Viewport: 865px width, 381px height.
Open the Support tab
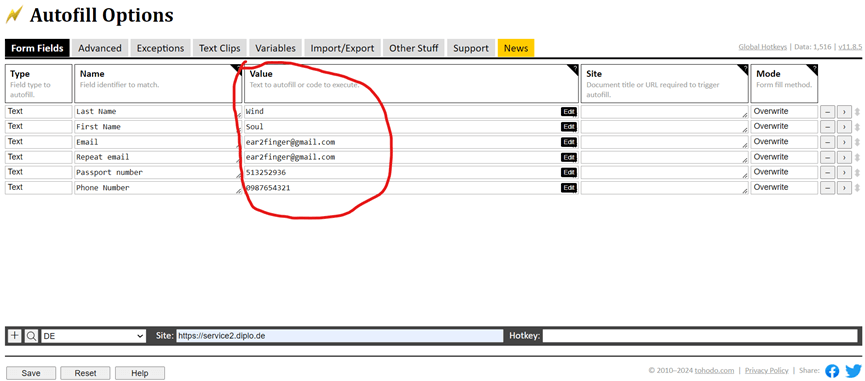471,48
